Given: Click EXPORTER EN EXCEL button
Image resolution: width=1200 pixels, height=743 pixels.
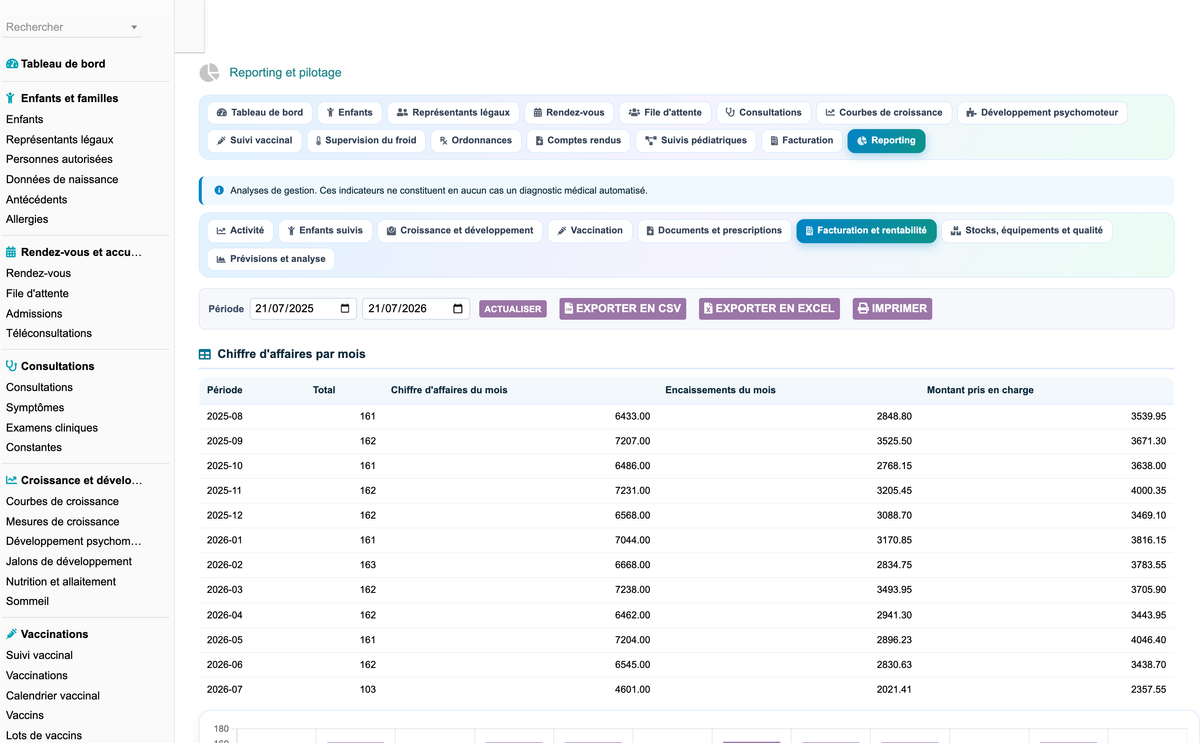Looking at the screenshot, I should (x=770, y=309).
